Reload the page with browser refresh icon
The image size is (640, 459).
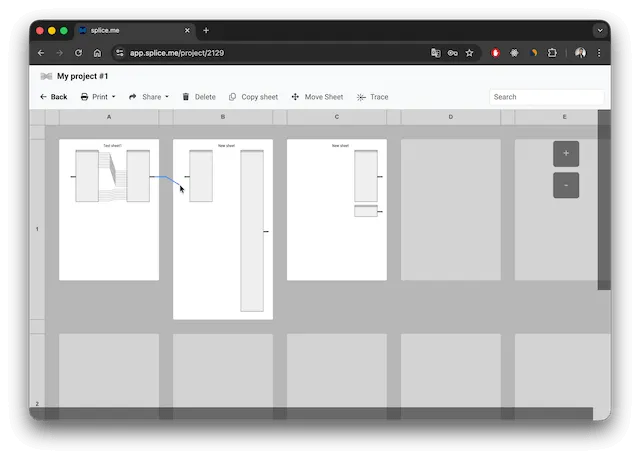[x=78, y=53]
